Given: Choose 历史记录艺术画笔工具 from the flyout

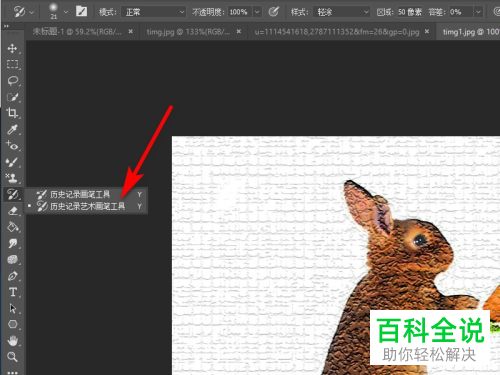Looking at the screenshot, I should click(86, 206).
